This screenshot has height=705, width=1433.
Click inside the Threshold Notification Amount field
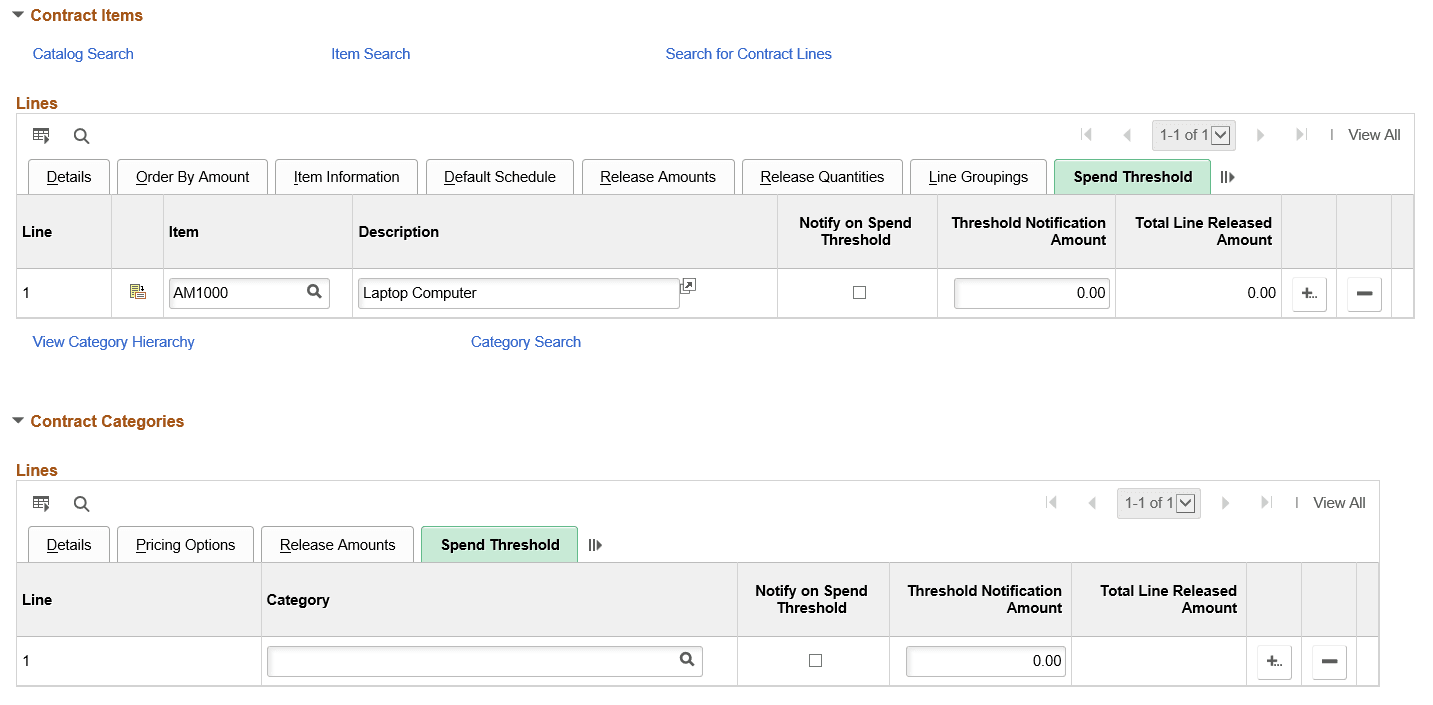(1030, 292)
